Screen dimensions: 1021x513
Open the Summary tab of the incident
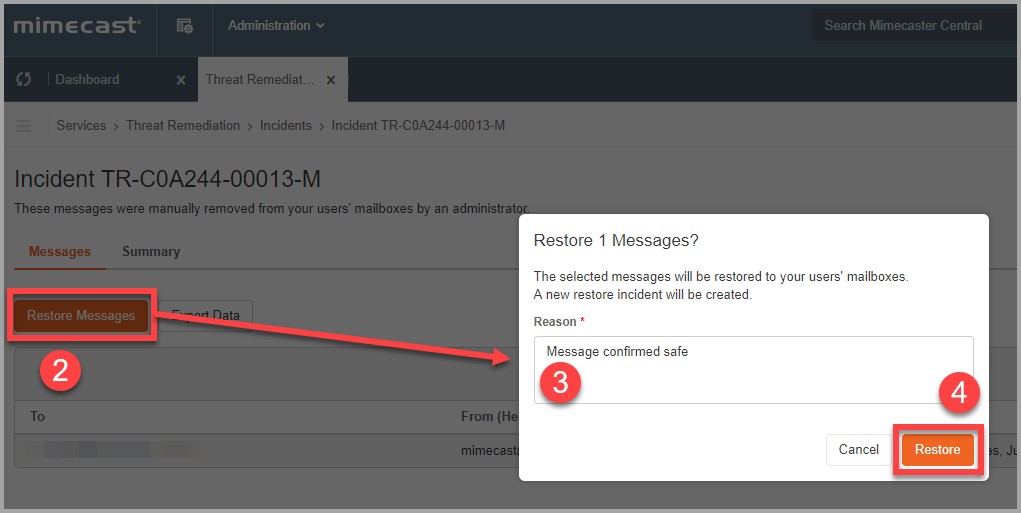(x=151, y=252)
